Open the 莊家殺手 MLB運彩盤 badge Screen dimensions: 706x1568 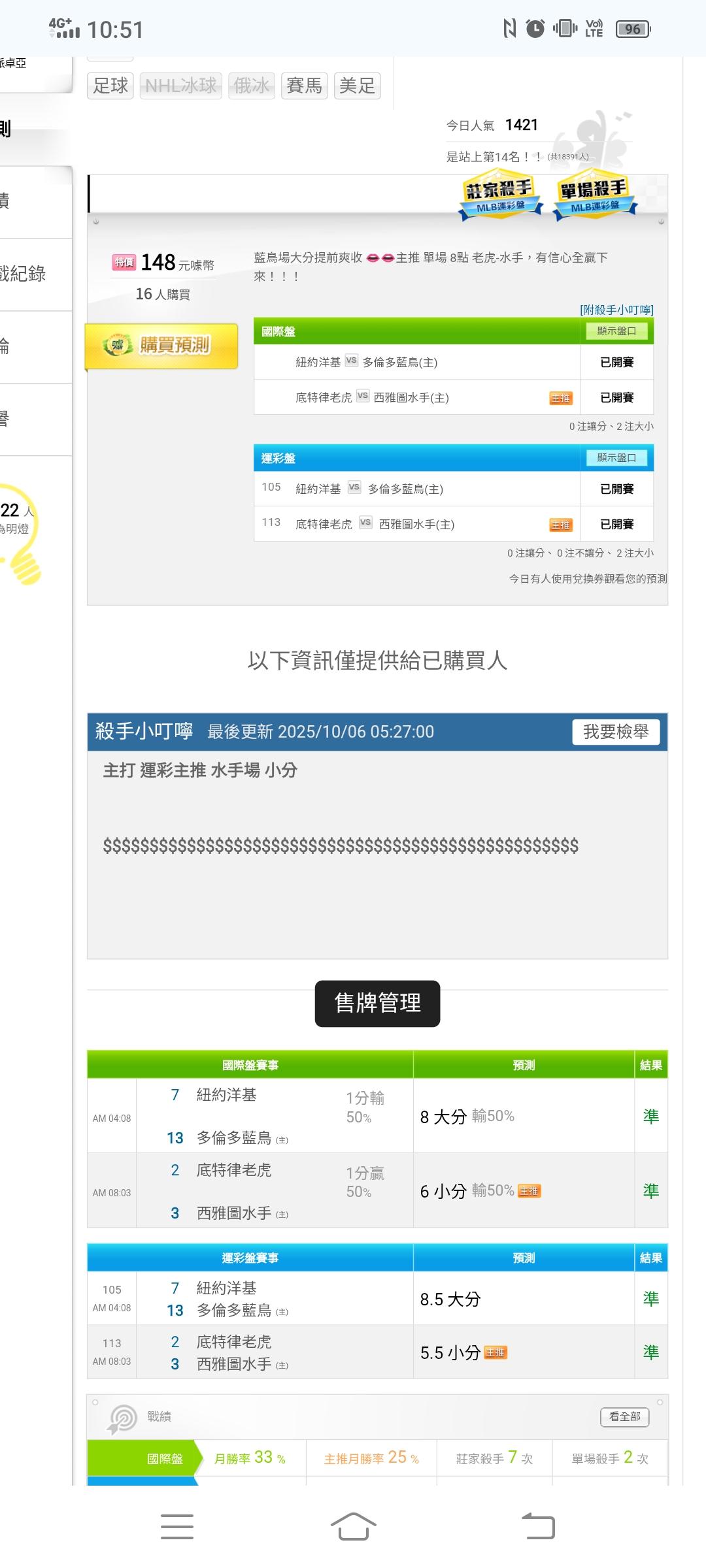(x=500, y=195)
